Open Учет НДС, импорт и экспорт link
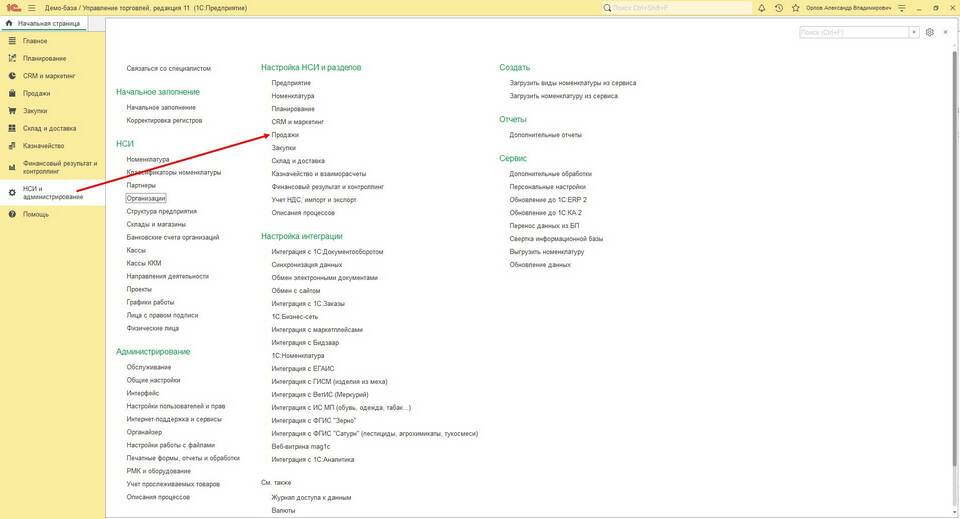Image resolution: width=960 pixels, height=519 pixels. 314,200
